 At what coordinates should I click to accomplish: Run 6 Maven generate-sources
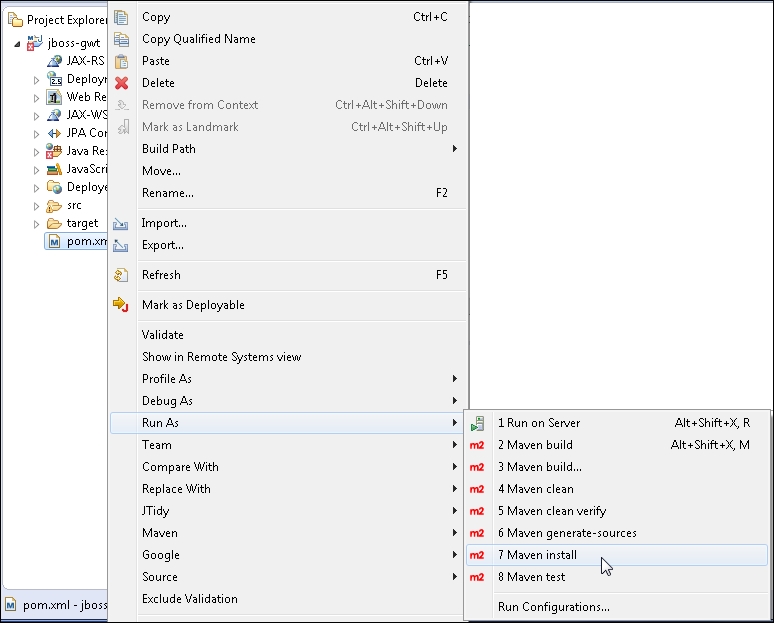point(617,533)
